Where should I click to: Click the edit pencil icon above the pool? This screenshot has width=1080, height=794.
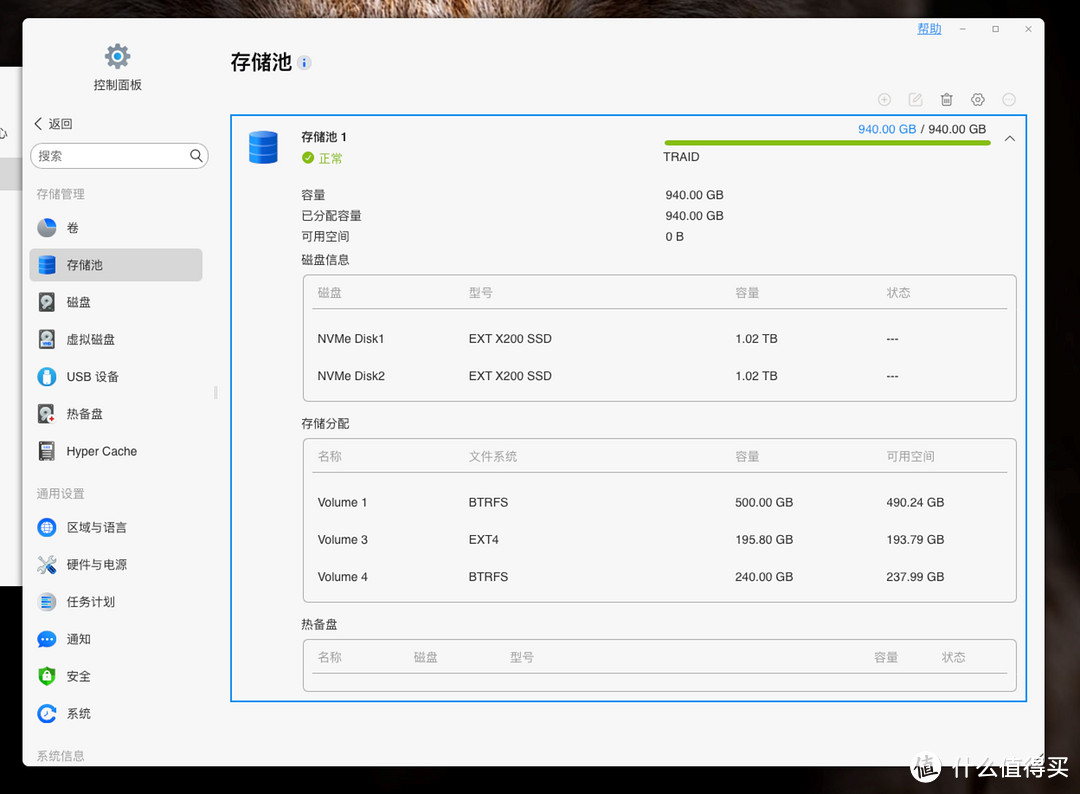coord(915,99)
